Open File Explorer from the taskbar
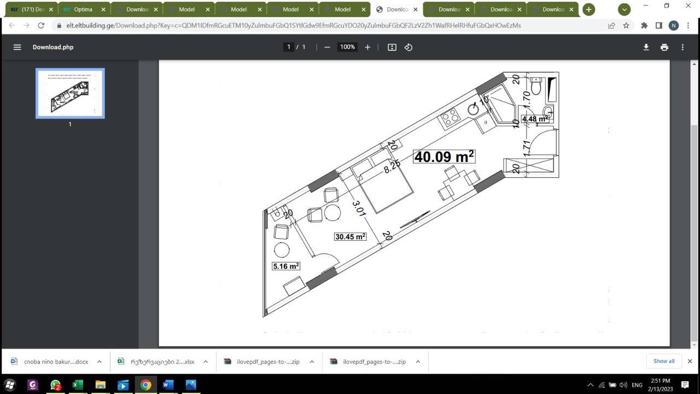This screenshot has width=700, height=394. tap(100, 385)
